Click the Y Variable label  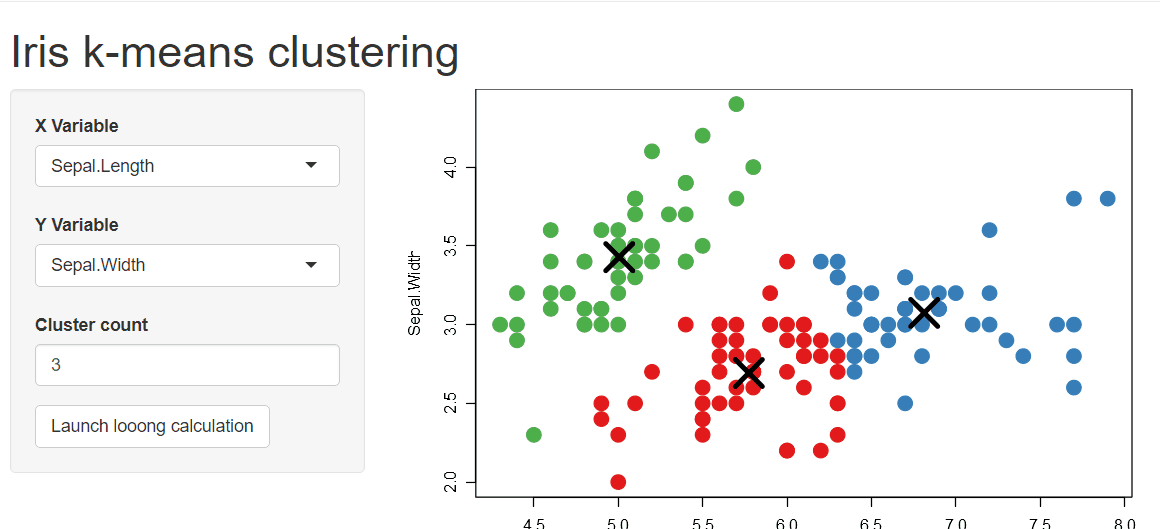[x=77, y=225]
